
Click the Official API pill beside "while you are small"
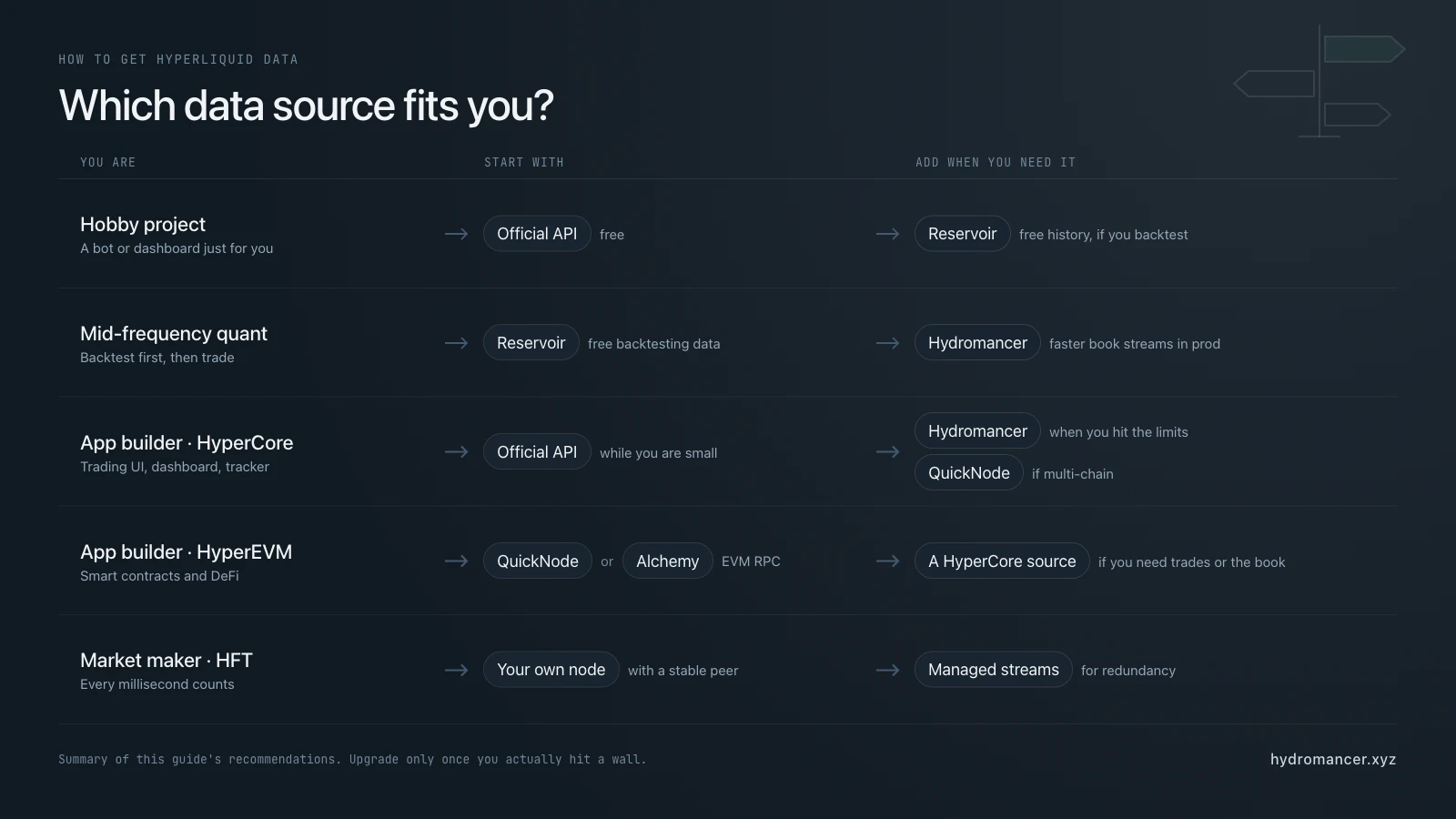tap(537, 452)
